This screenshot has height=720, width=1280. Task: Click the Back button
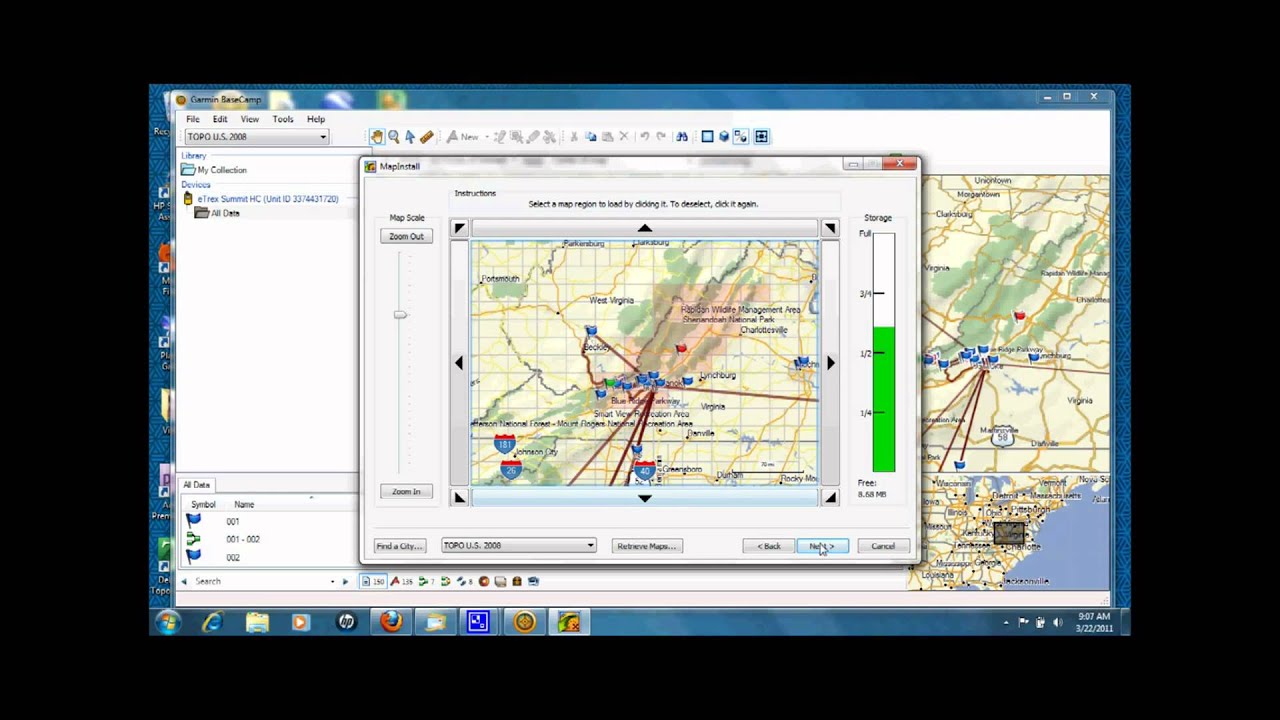pyautogui.click(x=769, y=546)
